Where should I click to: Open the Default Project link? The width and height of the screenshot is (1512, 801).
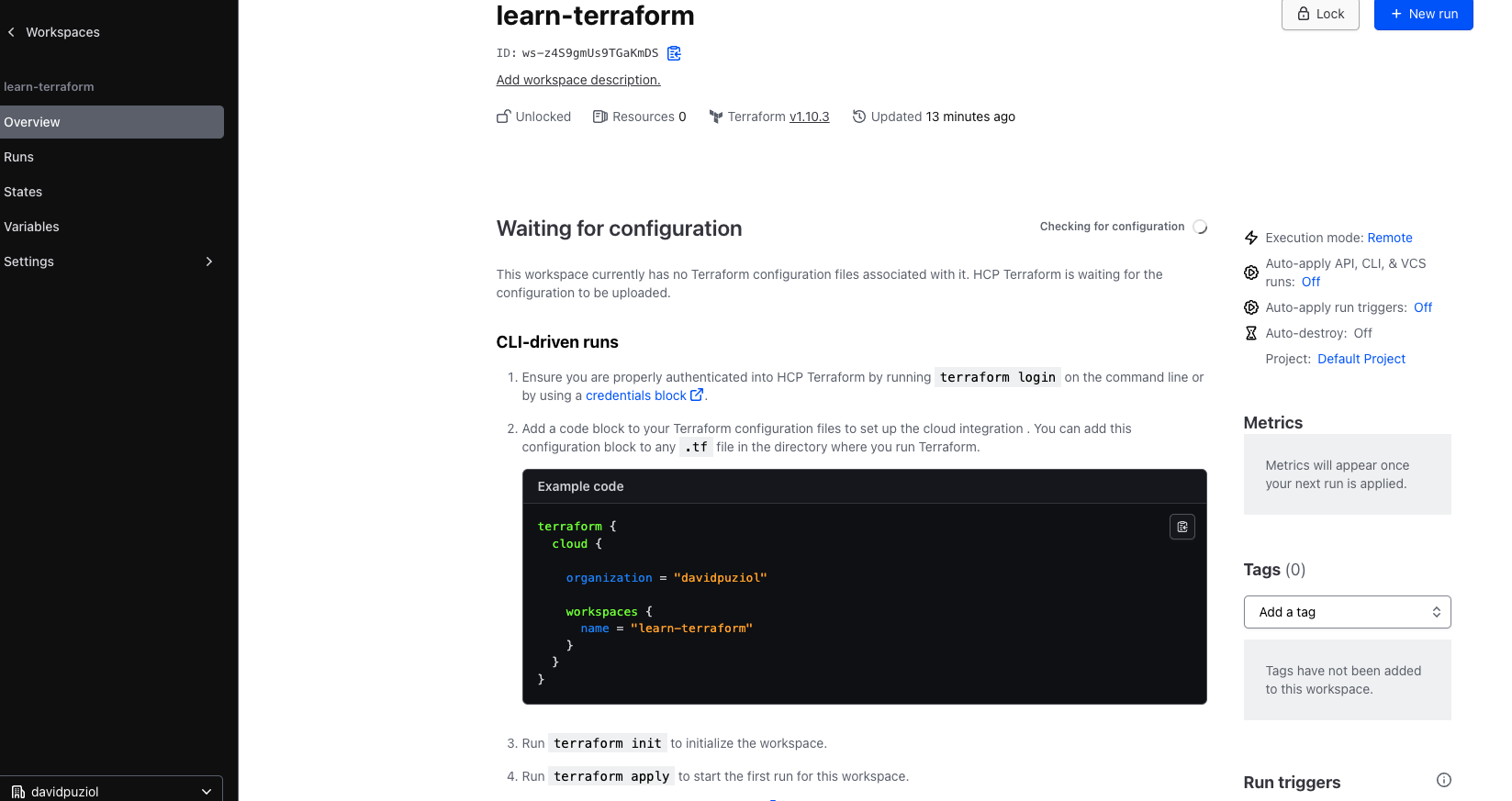pos(1361,359)
